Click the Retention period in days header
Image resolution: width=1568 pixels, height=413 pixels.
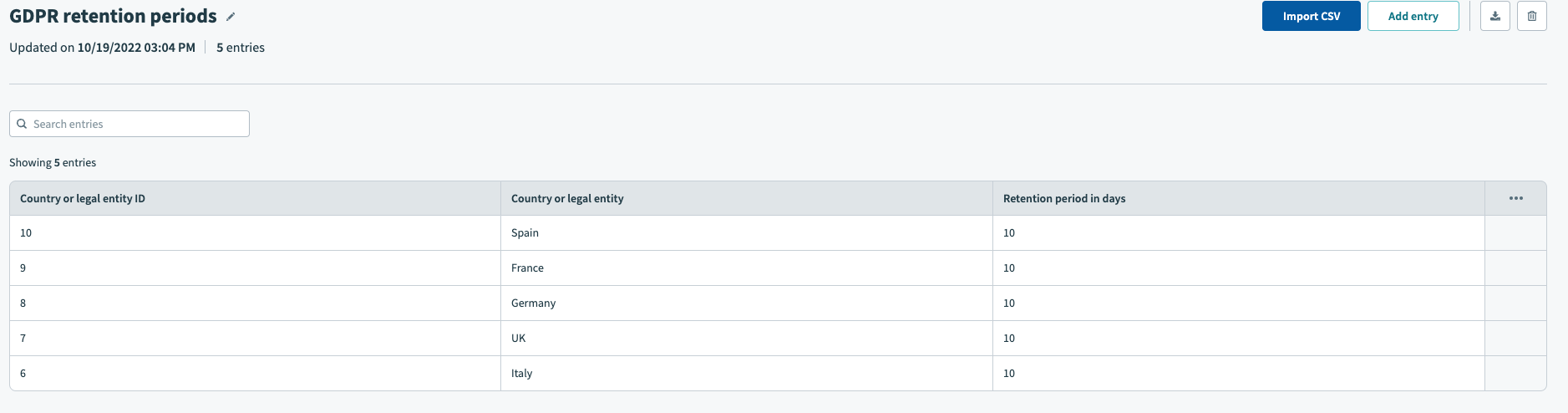point(1063,199)
